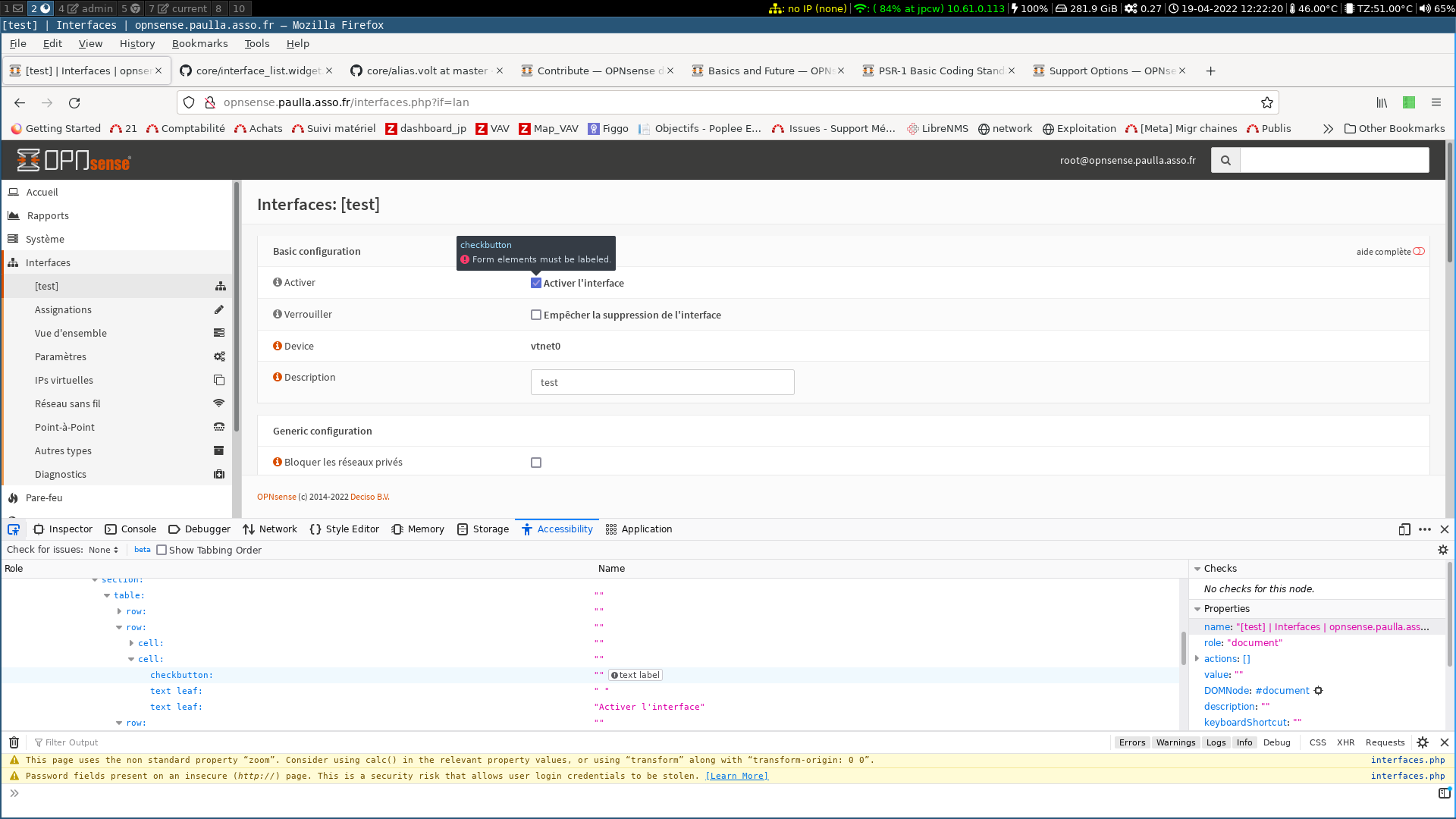
Task: Collapse the cell node in the accessibility tree
Action: [x=131, y=659]
